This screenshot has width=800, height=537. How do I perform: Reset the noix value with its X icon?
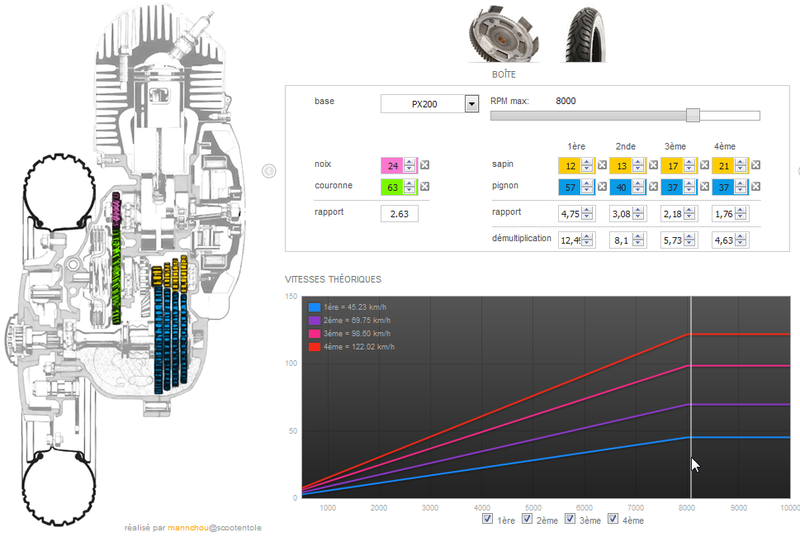click(x=424, y=165)
